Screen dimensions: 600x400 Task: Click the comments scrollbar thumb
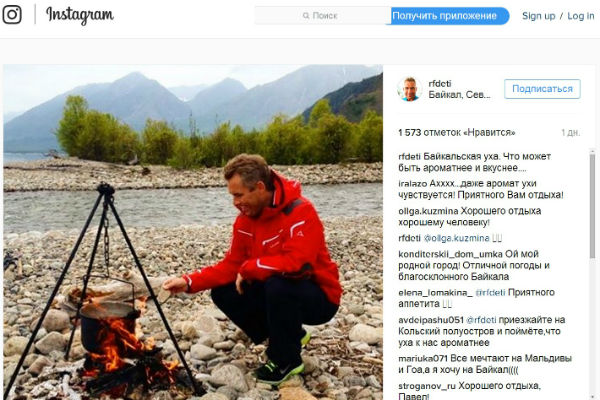tap(593, 205)
